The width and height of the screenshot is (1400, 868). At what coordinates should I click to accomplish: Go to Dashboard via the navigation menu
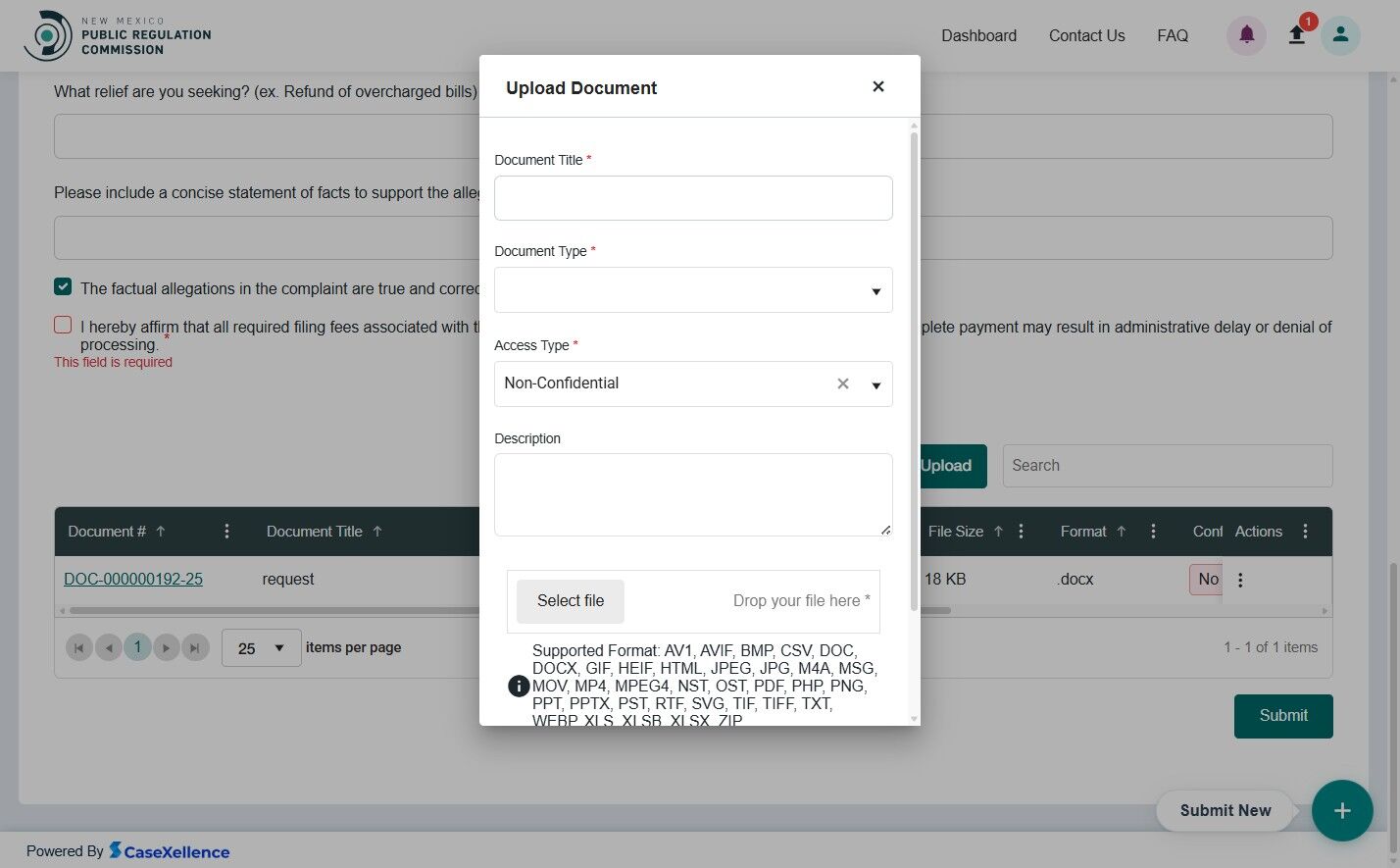click(978, 35)
